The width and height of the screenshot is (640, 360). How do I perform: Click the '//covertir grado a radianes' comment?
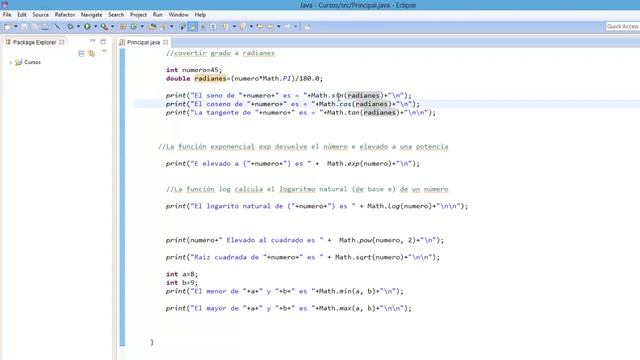pyautogui.click(x=220, y=53)
